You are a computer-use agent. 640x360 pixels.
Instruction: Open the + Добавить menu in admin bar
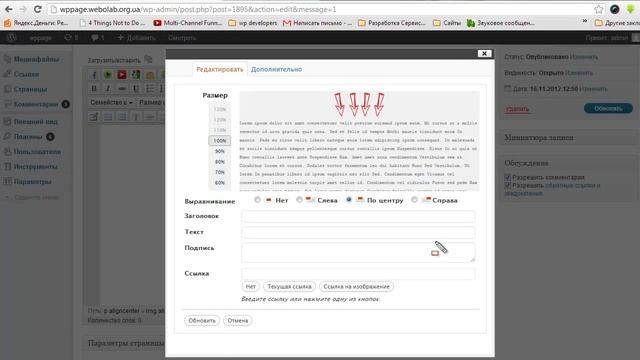pyautogui.click(x=136, y=38)
